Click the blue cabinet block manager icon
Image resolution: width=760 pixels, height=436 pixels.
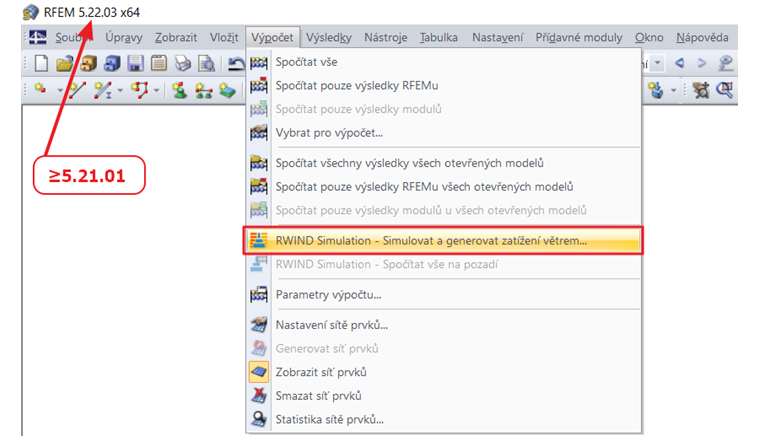(x=111, y=63)
